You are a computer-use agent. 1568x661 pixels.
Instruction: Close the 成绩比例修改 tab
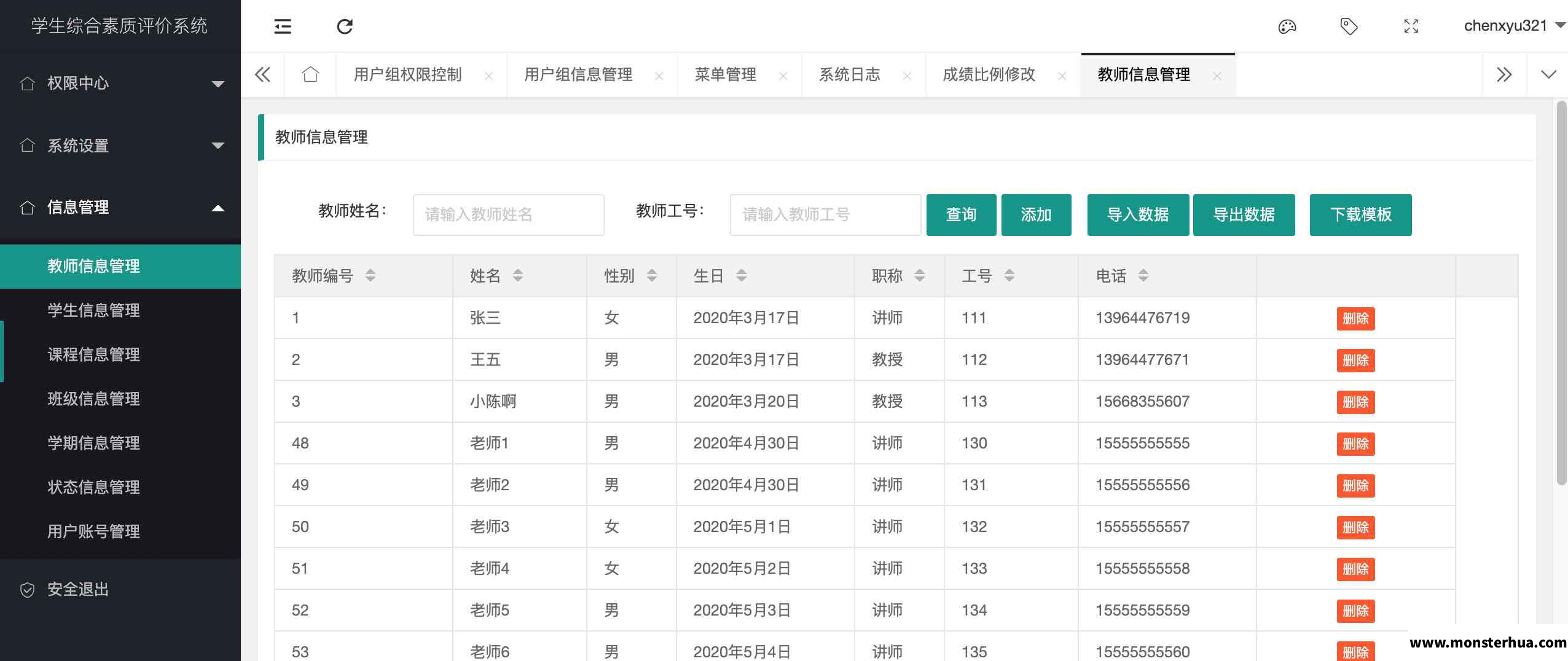click(x=1062, y=76)
